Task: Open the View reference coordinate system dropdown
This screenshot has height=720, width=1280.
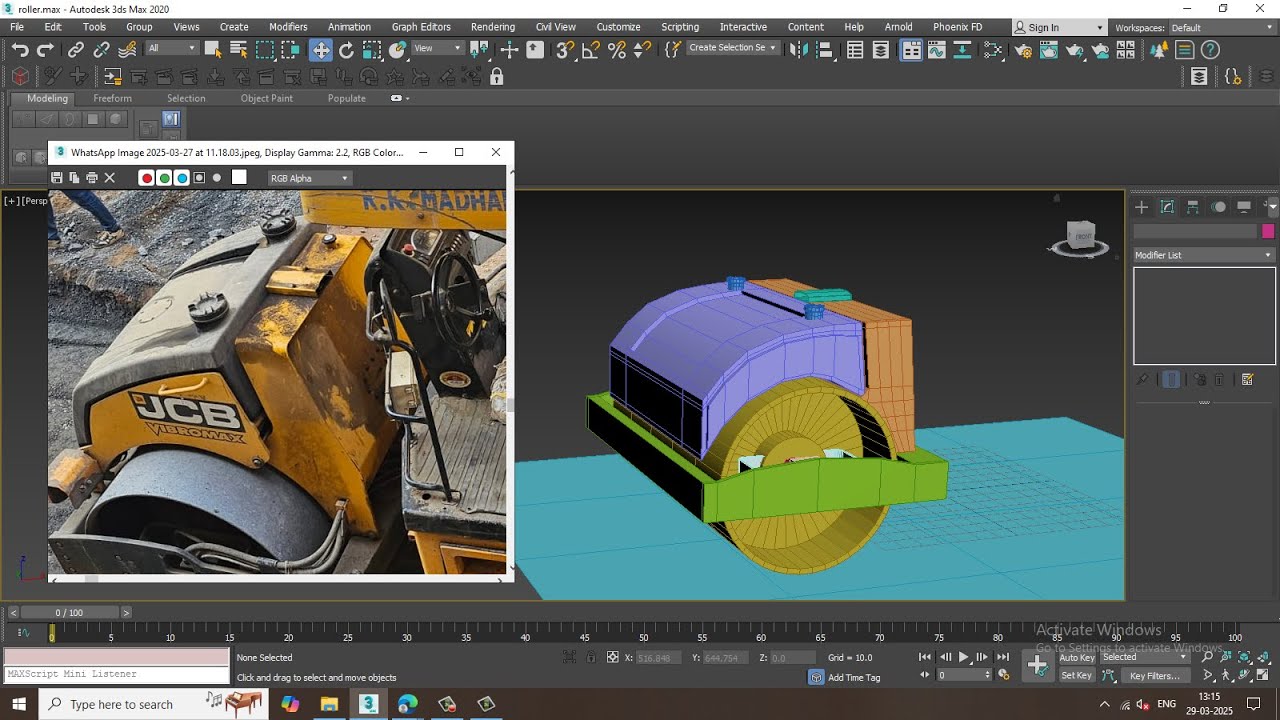Action: 437,48
